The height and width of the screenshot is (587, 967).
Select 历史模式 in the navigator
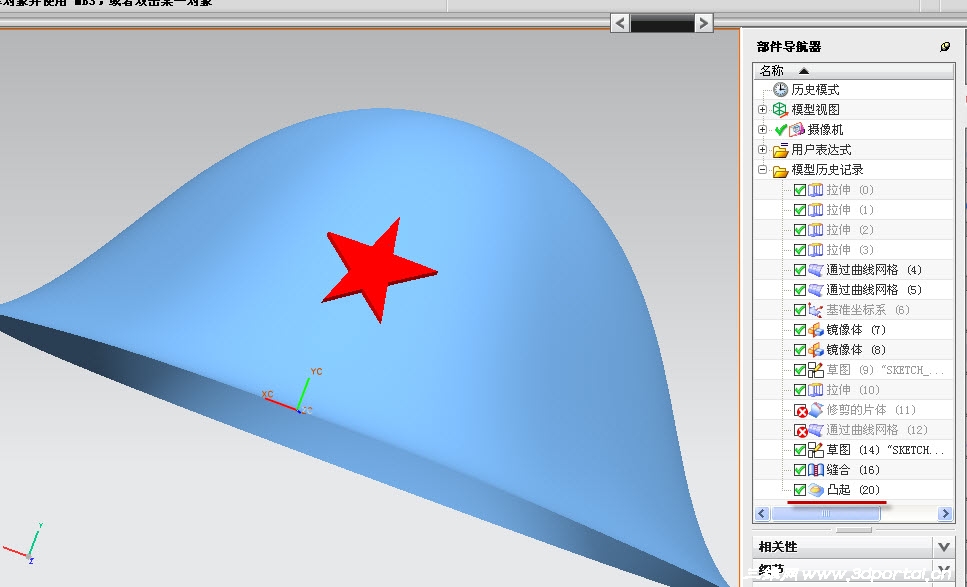[815, 89]
